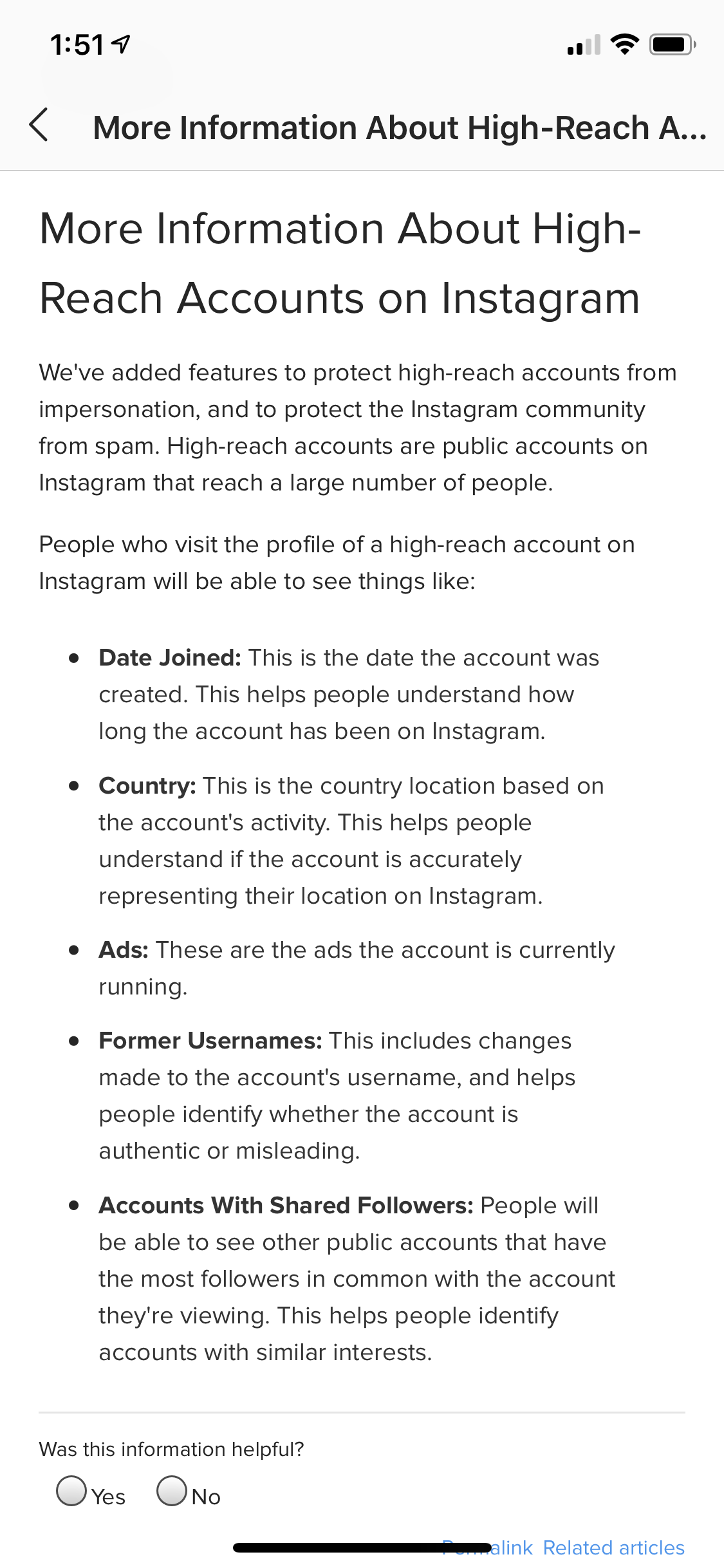Tap the cellular signal bars
The width and height of the screenshot is (724, 1568).
(x=584, y=45)
